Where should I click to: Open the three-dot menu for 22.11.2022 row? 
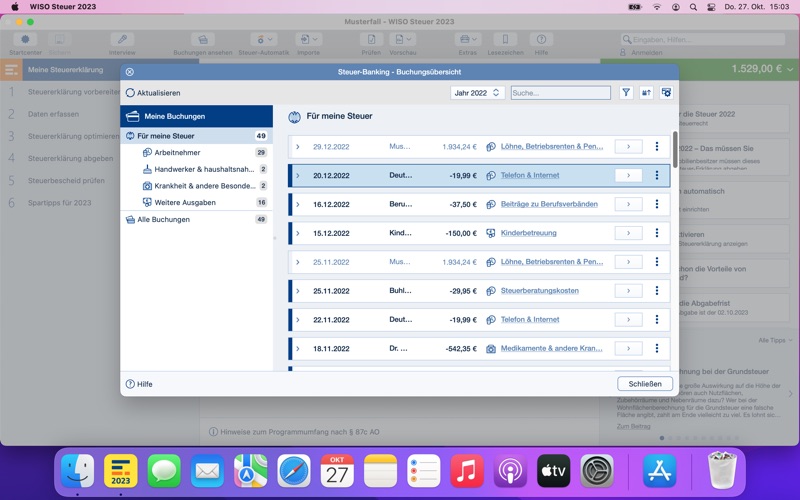coord(657,320)
